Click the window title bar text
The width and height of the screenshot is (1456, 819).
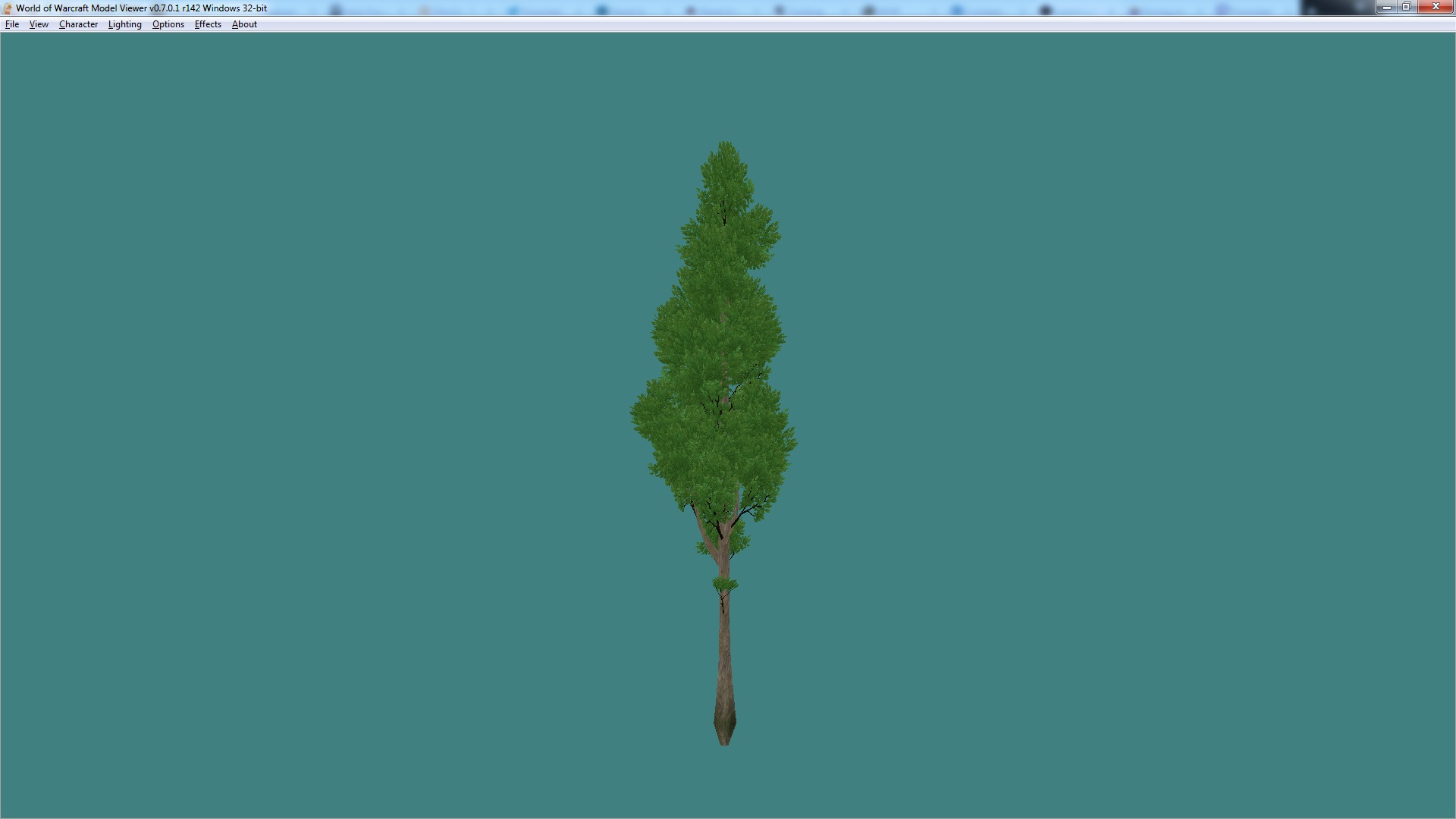click(x=141, y=8)
